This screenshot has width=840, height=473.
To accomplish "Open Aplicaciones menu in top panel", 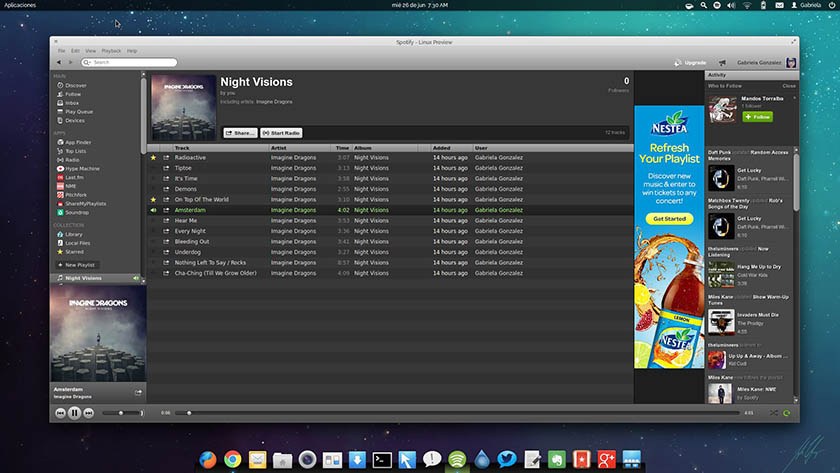I will pyautogui.click(x=20, y=5).
